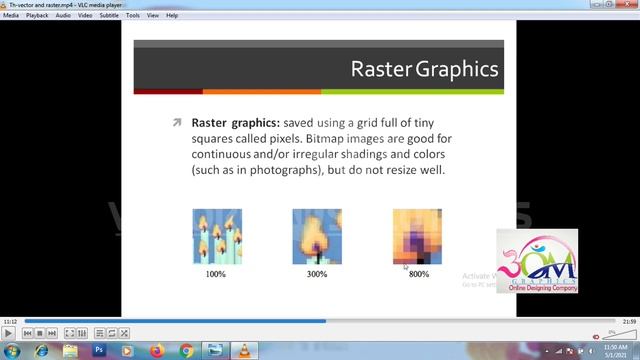
Task: Seek on the video progress bar
Action: [320, 321]
